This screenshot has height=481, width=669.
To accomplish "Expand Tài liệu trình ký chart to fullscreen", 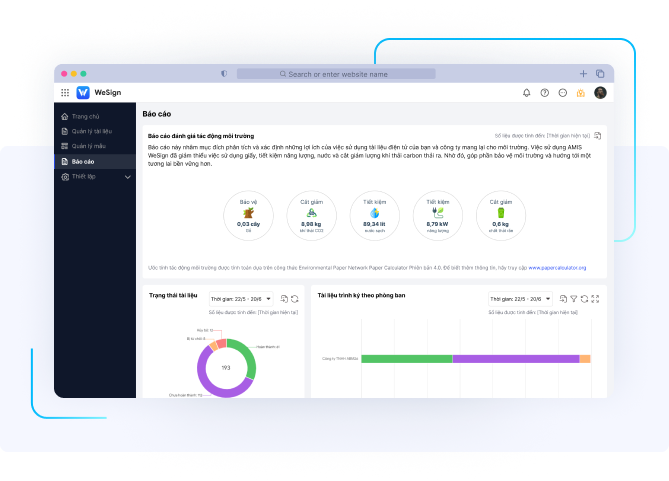I will (596, 299).
